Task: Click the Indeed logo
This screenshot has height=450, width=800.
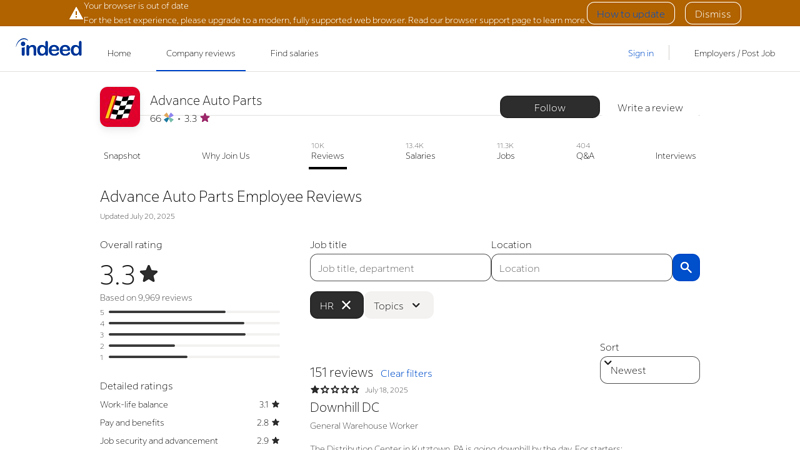Action: pos(49,47)
